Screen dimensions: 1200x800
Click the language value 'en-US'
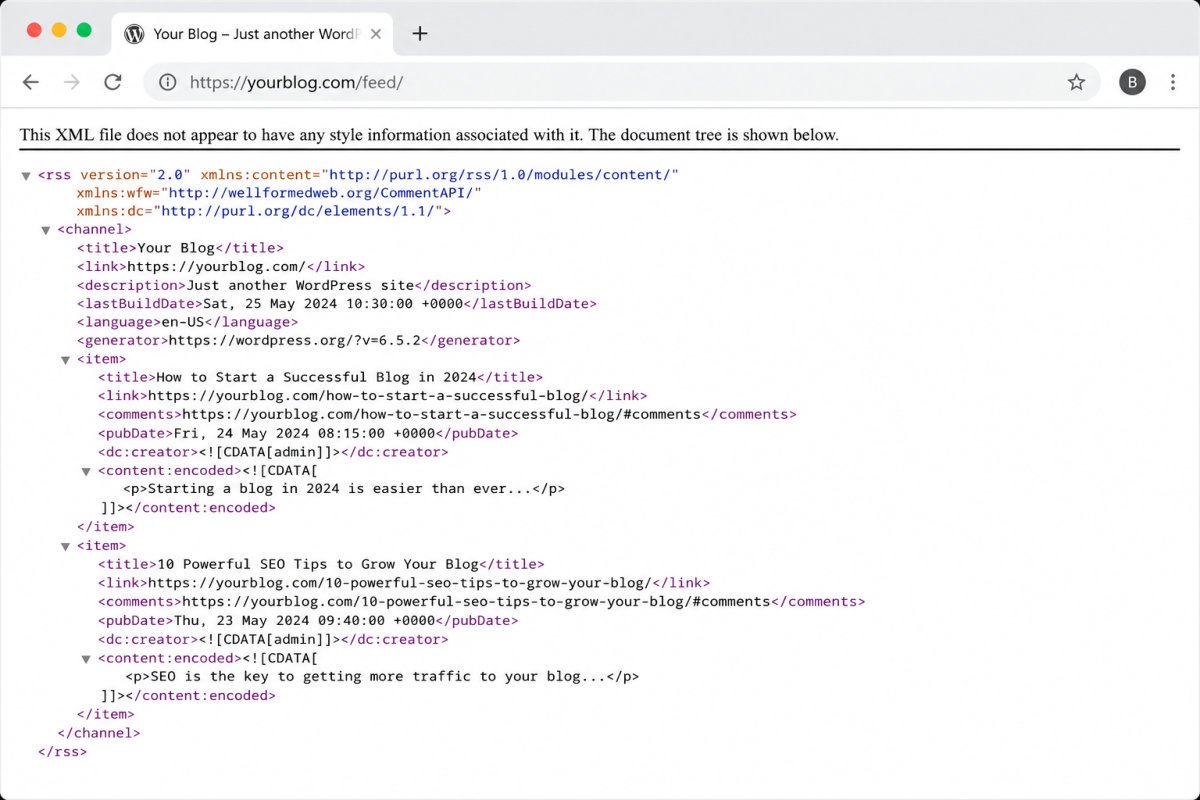(182, 322)
